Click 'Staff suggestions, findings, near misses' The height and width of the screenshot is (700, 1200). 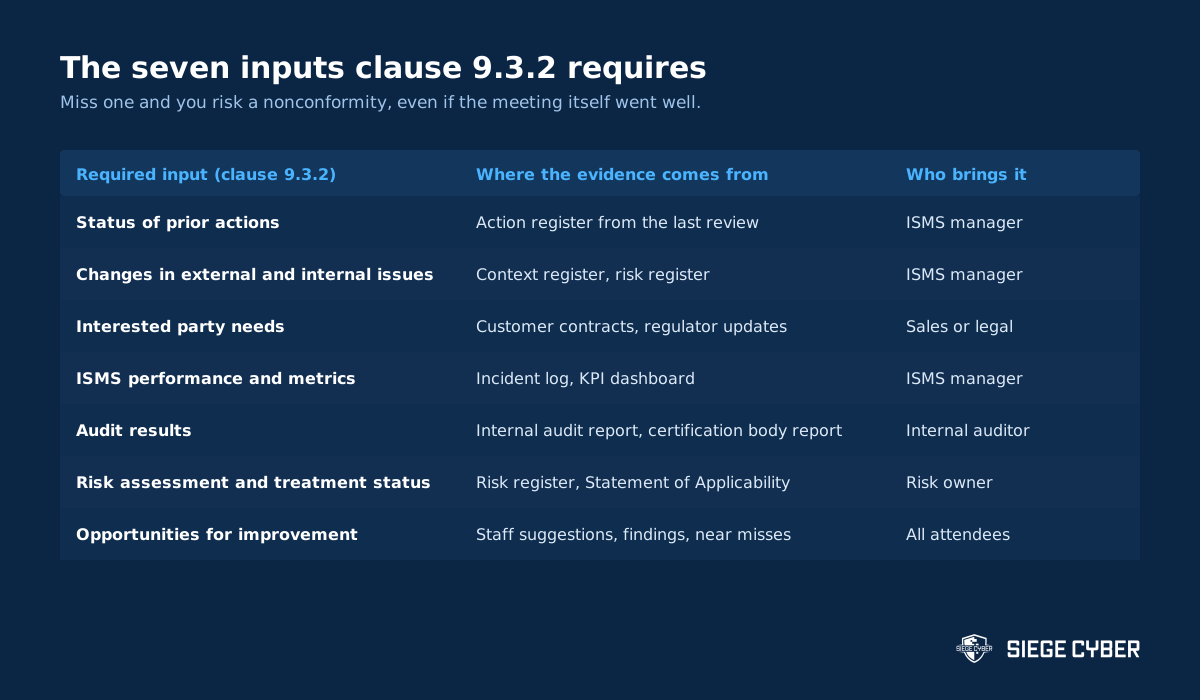click(633, 534)
